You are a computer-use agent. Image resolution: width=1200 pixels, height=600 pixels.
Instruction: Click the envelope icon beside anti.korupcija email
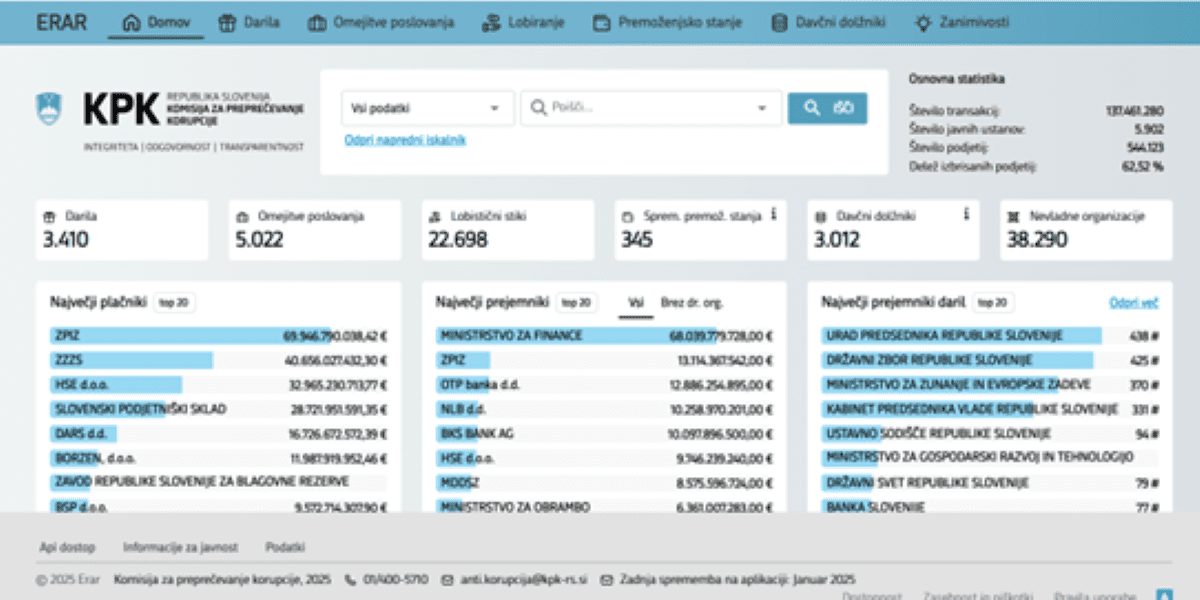(448, 579)
